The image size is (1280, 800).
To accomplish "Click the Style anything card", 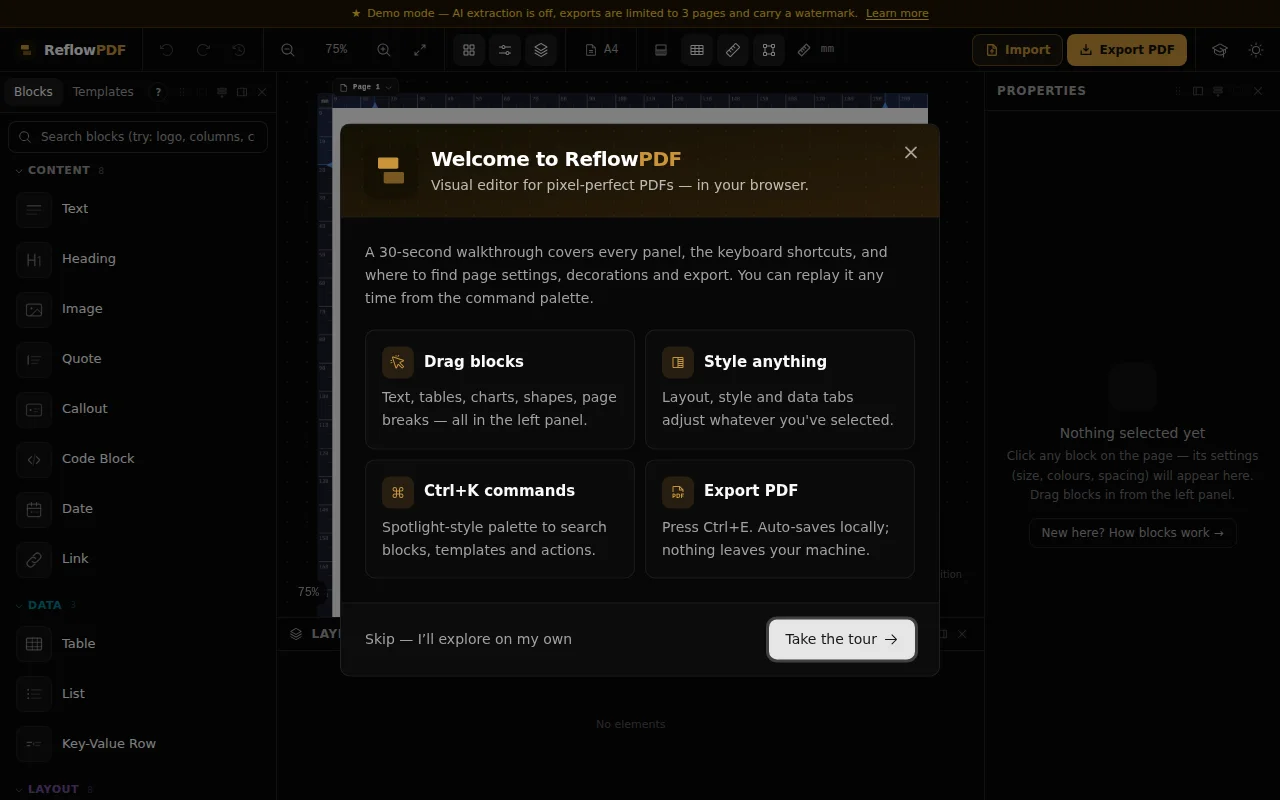I will [x=780, y=389].
